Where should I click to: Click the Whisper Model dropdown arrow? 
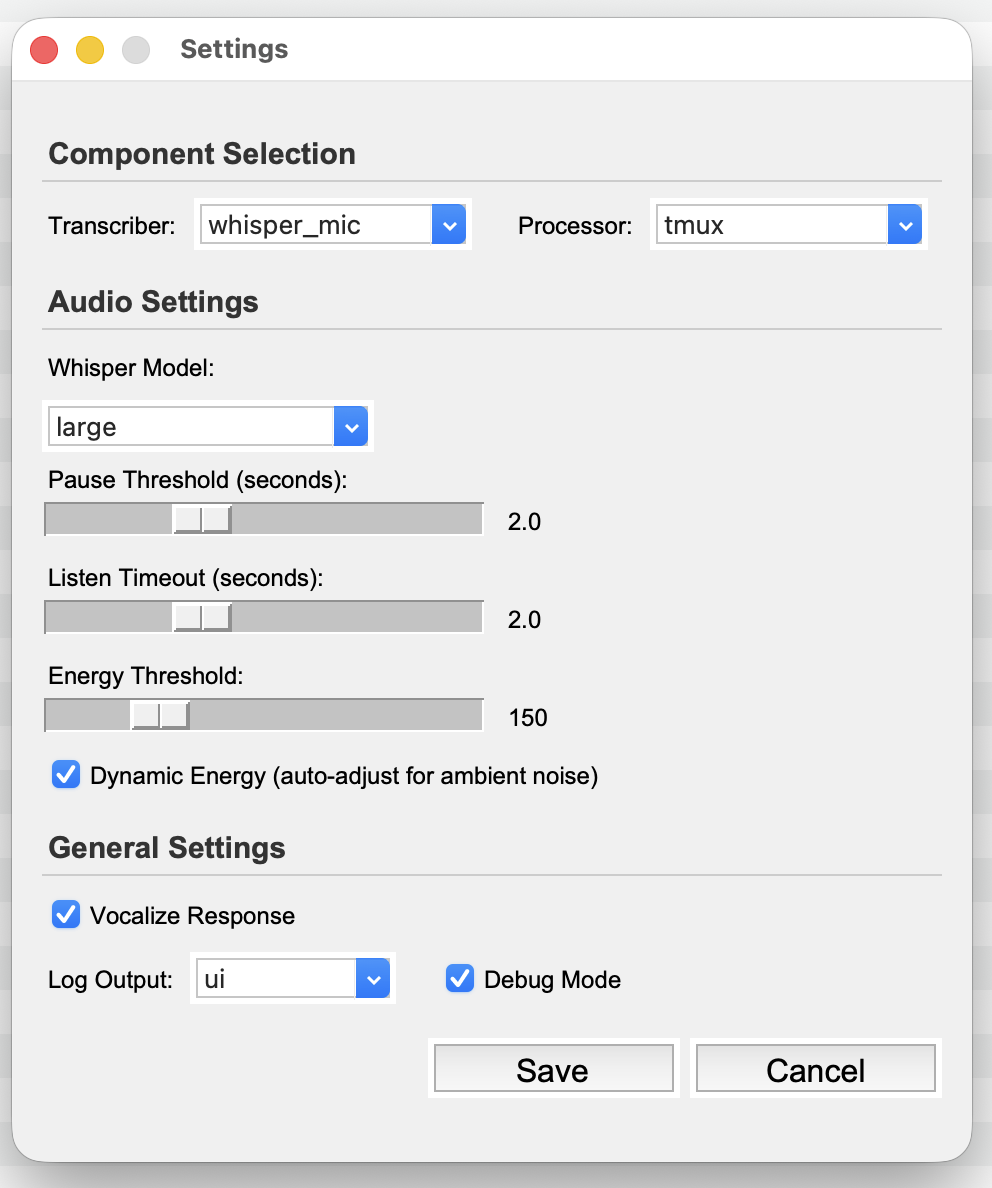click(x=350, y=426)
